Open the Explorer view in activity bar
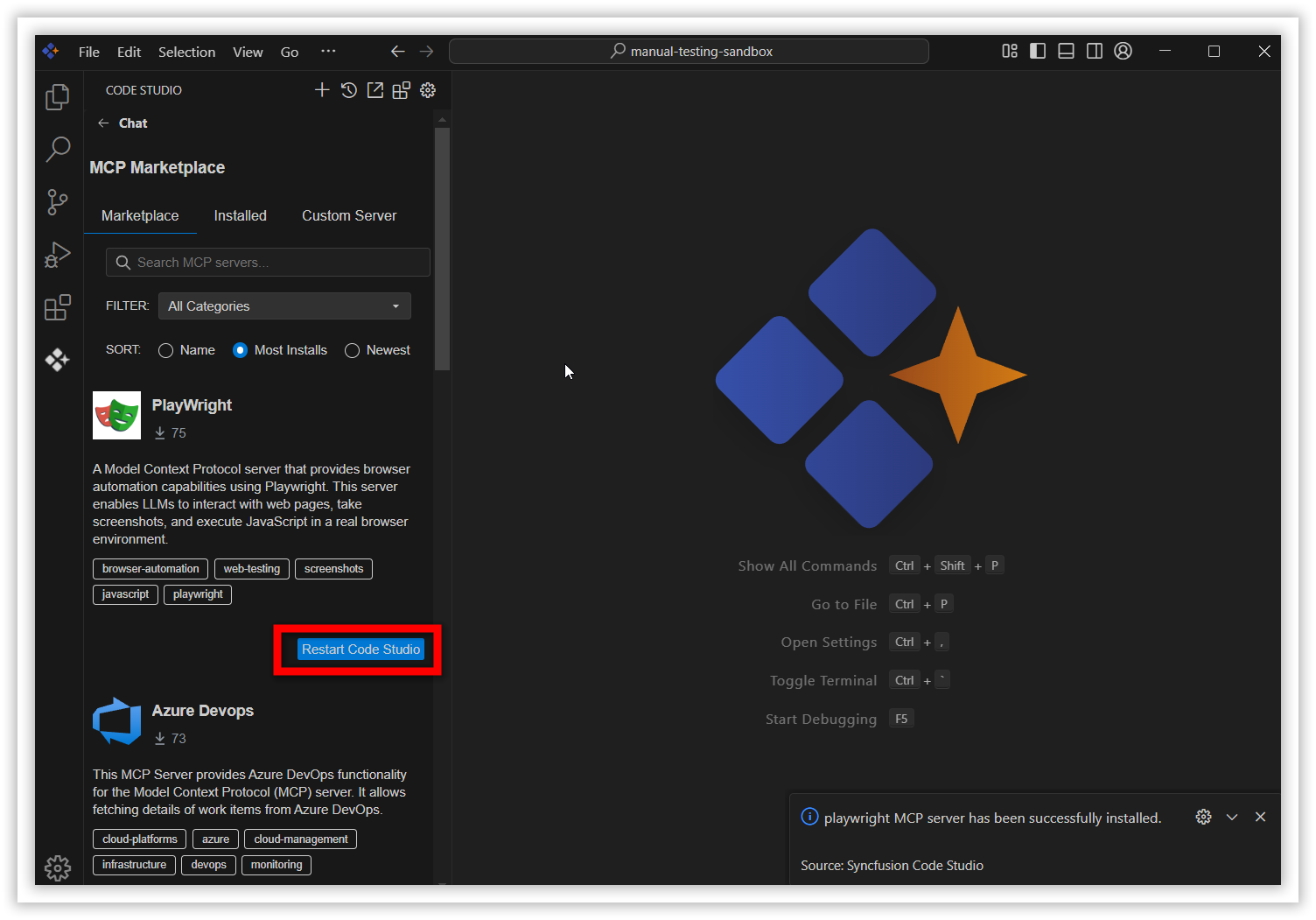 pos(58,96)
